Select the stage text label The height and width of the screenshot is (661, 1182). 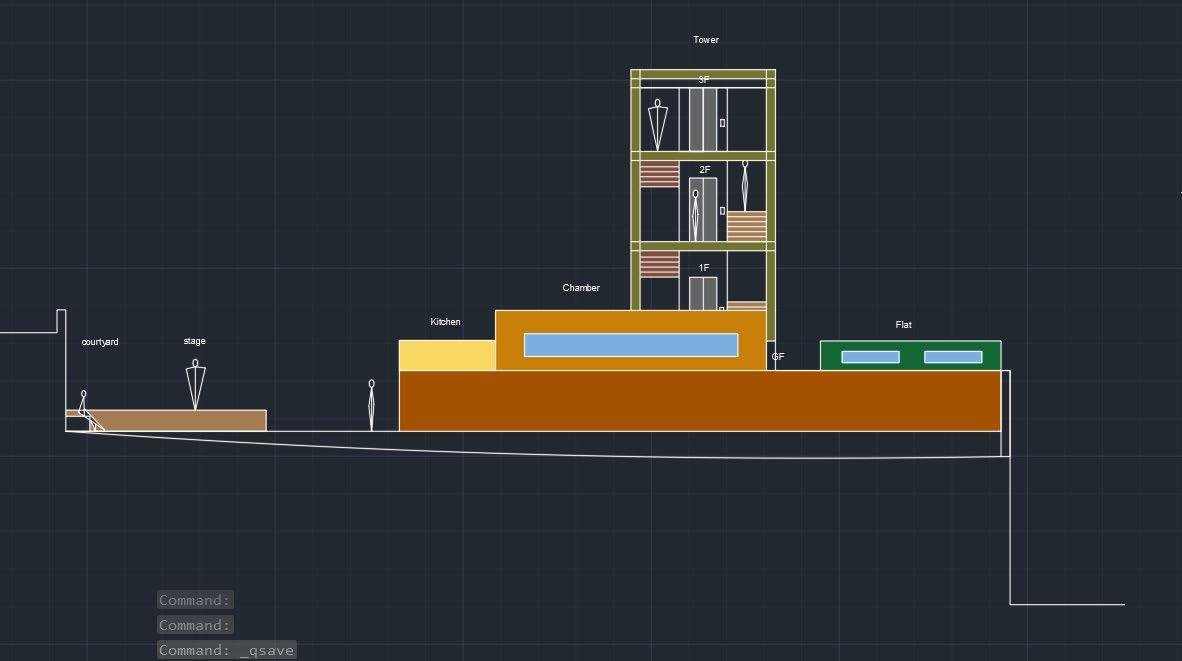click(194, 341)
